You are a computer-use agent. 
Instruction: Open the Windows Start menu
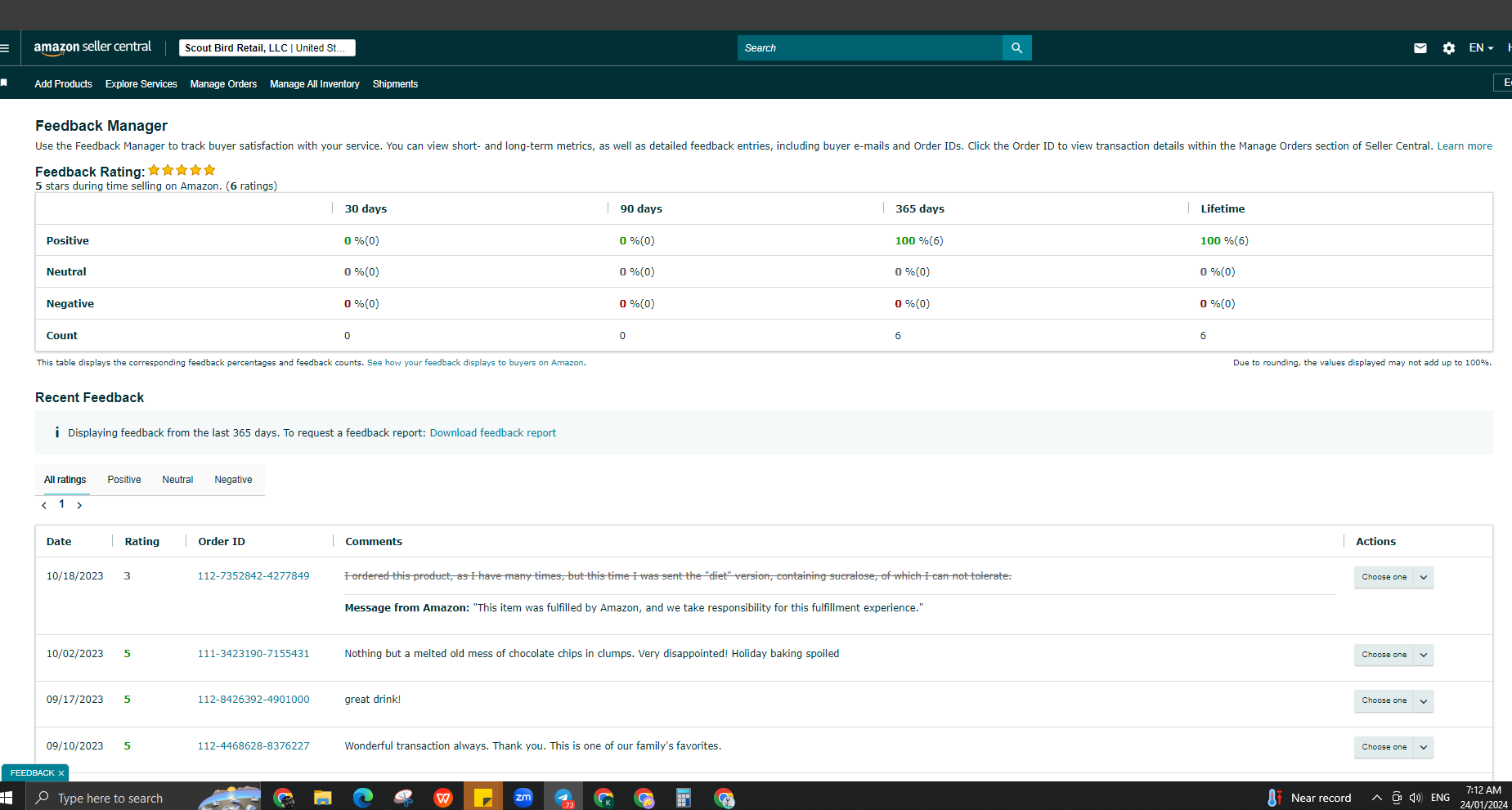pyautogui.click(x=7, y=798)
